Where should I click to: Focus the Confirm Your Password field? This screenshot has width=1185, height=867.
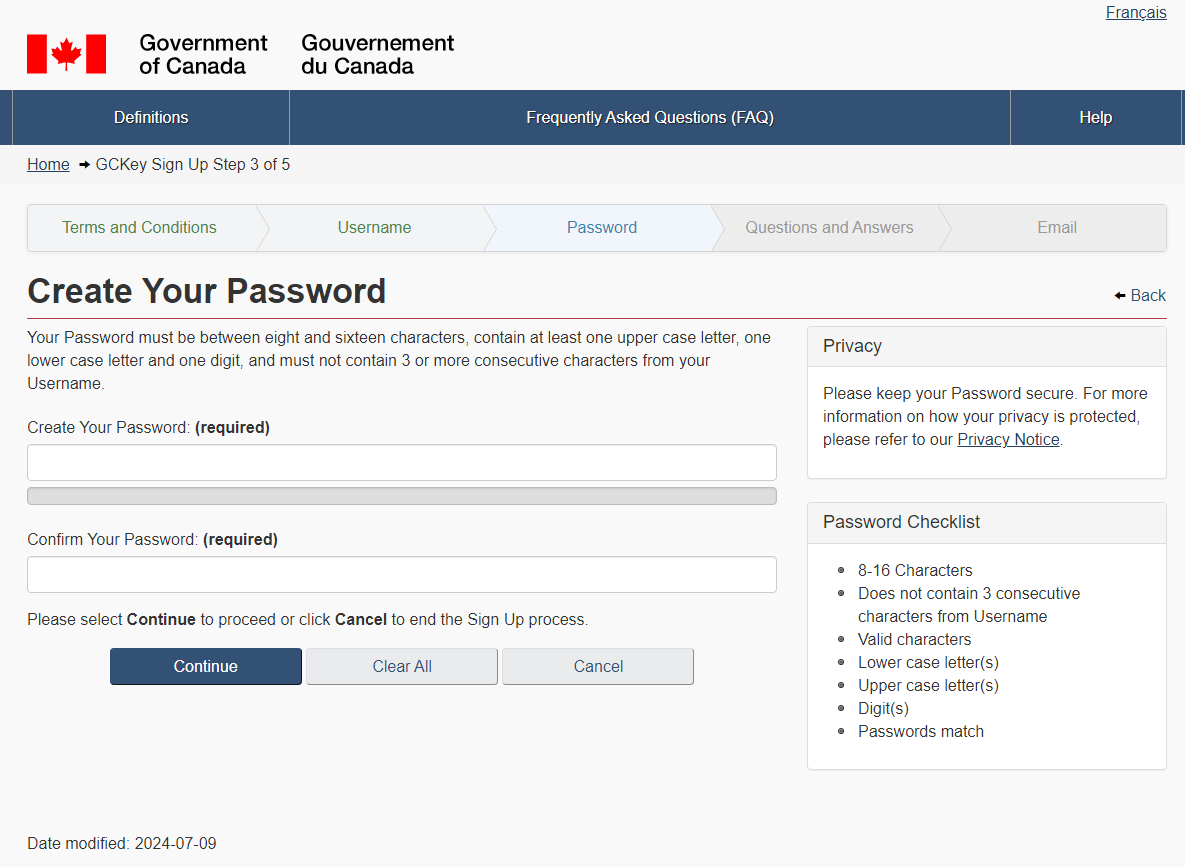401,575
